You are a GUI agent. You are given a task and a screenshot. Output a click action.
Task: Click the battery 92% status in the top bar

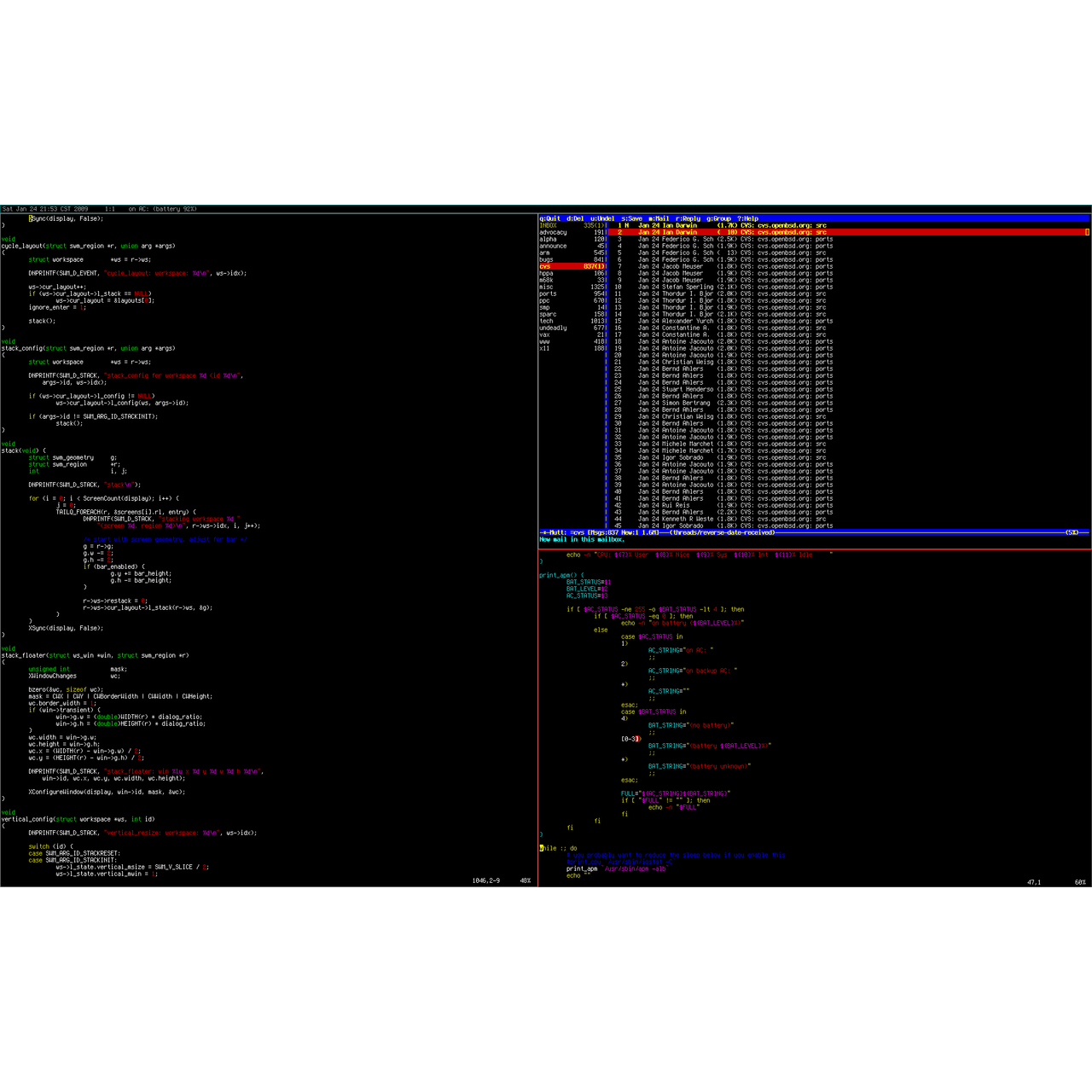click(x=162, y=209)
